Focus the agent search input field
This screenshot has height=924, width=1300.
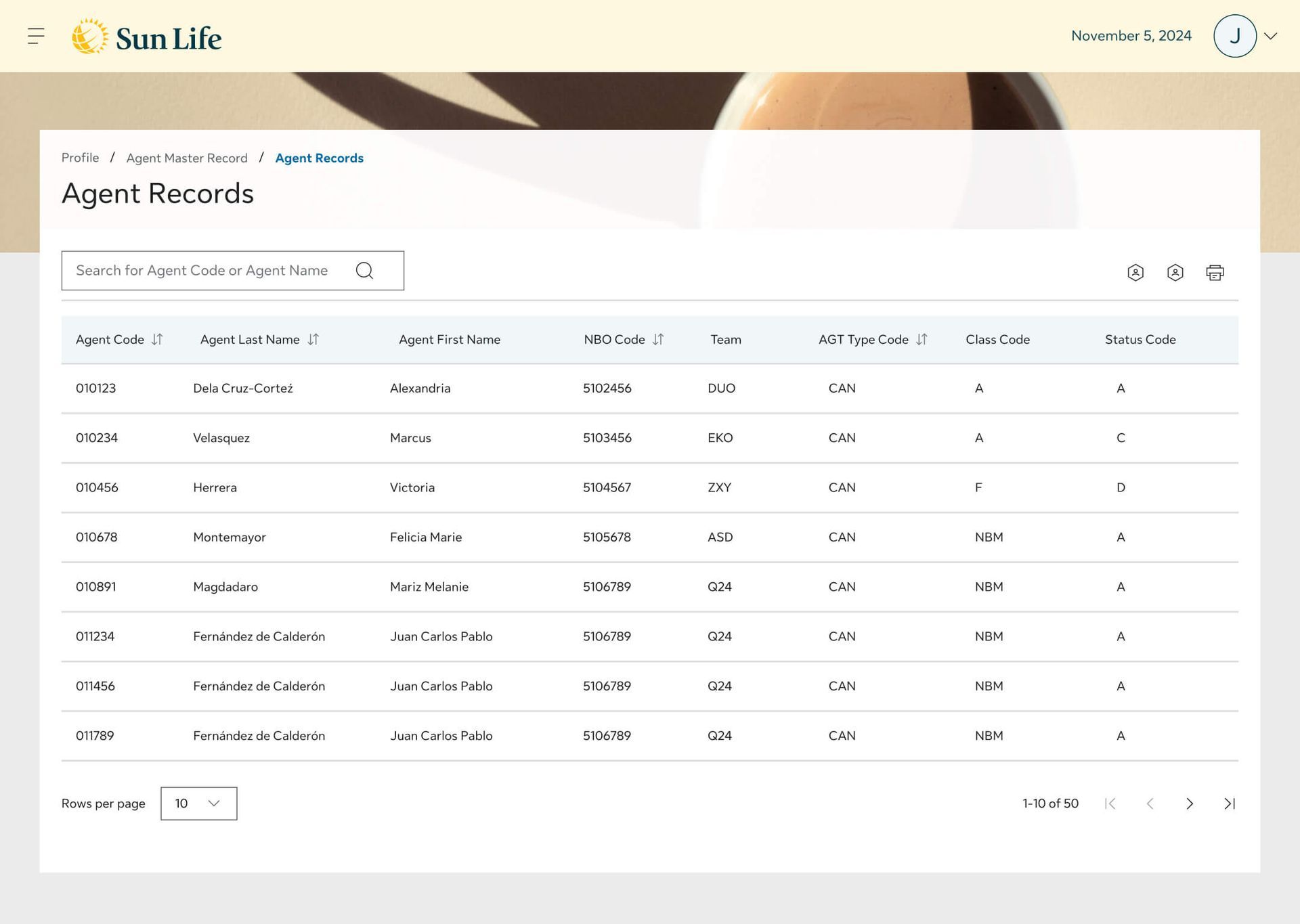tap(203, 271)
